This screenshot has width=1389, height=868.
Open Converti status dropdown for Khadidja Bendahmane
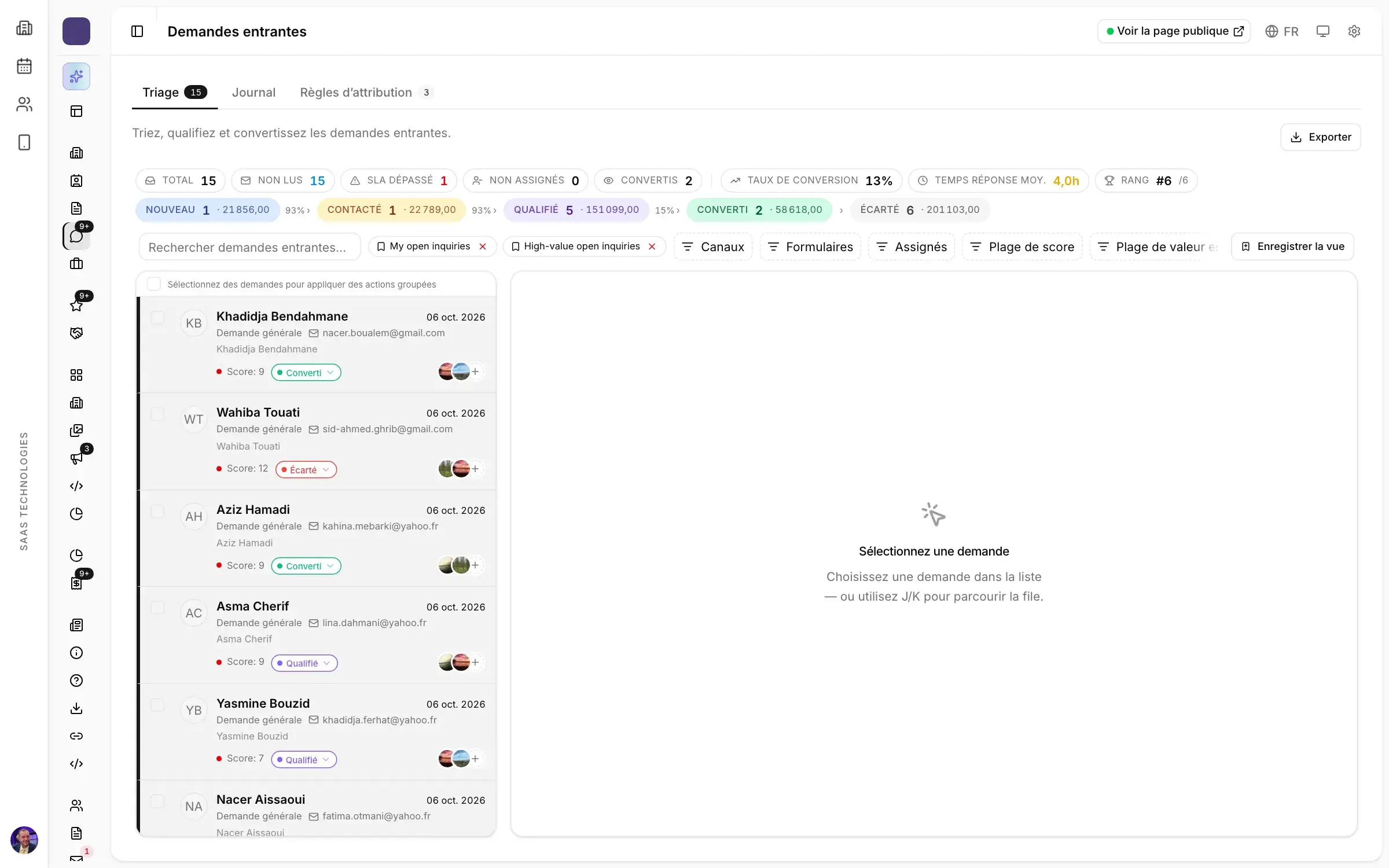[306, 373]
